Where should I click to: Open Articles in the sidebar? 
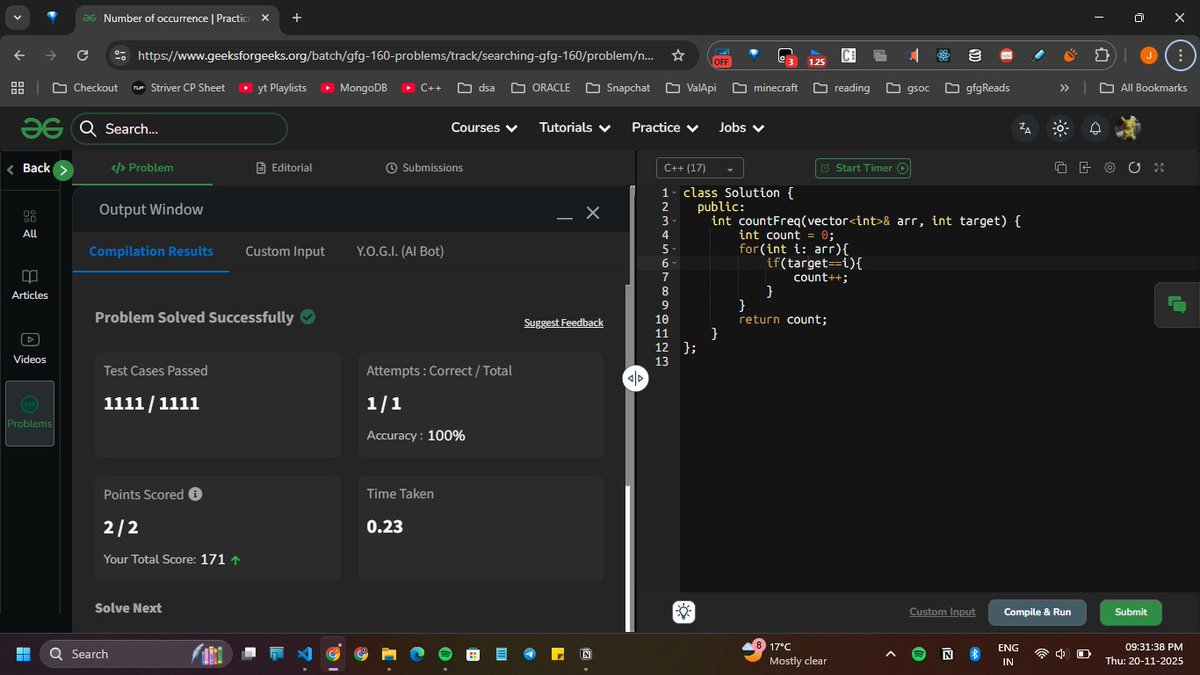point(30,285)
